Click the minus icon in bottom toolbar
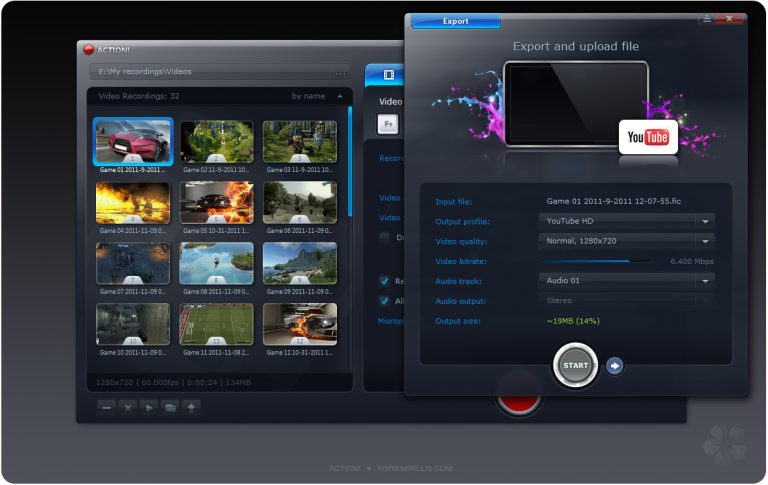 [106, 408]
